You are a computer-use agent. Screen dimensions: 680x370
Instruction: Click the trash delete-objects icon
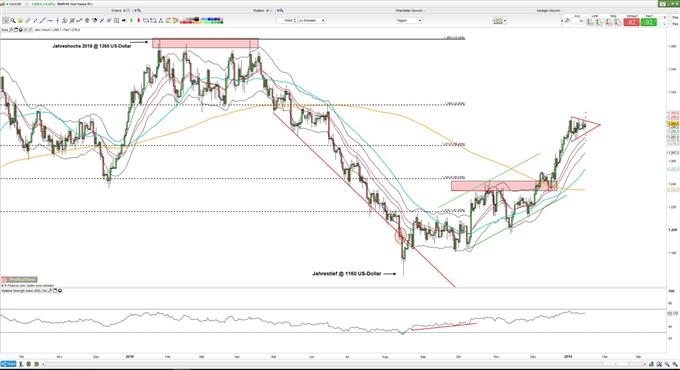click(87, 20)
